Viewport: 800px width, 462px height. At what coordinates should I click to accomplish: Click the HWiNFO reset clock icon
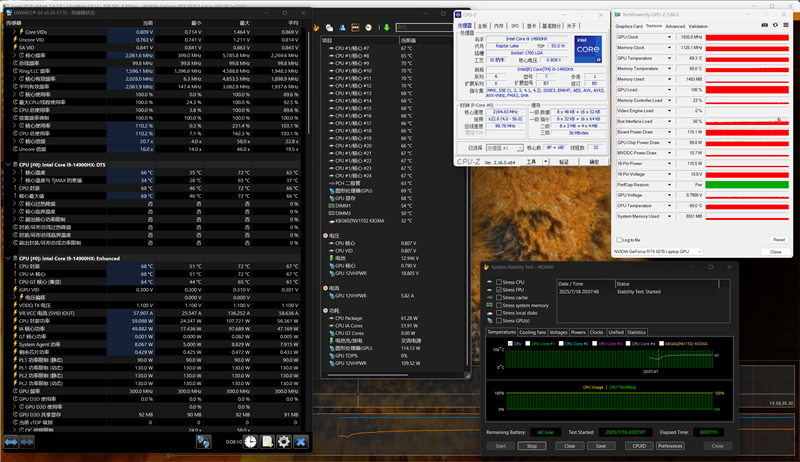click(x=250, y=441)
